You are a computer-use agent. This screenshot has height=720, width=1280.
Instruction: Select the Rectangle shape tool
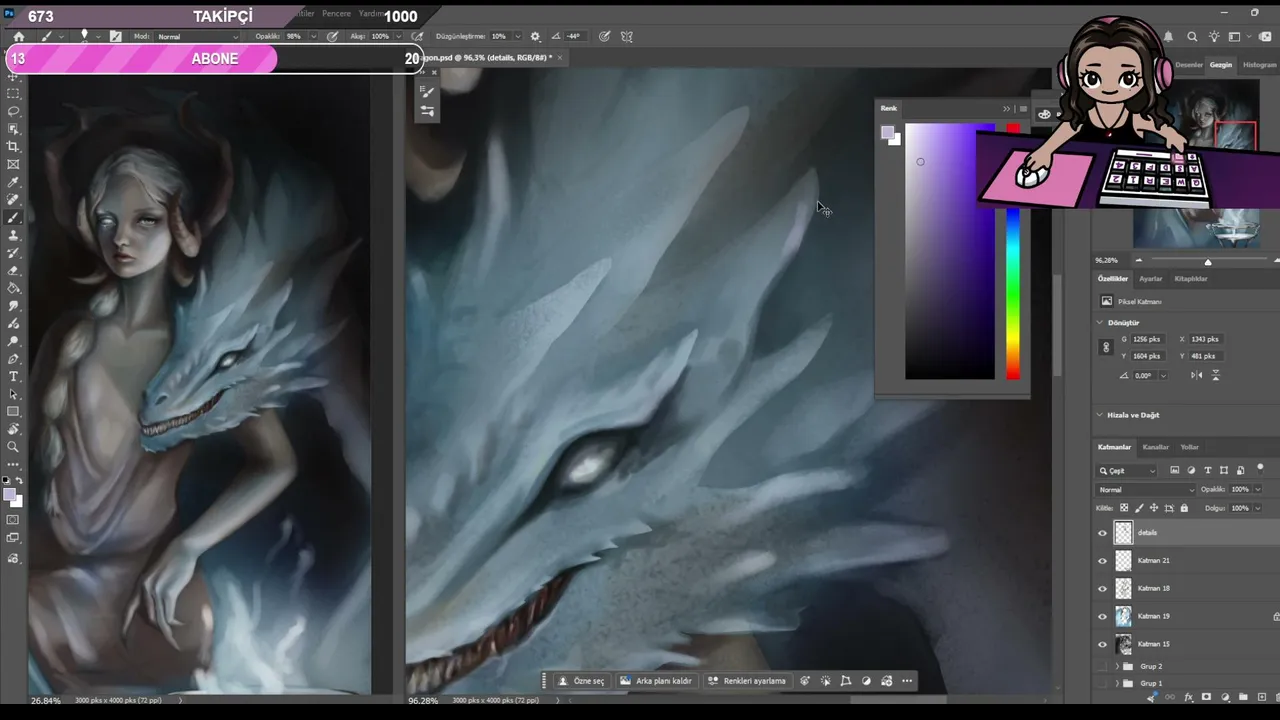click(13, 412)
